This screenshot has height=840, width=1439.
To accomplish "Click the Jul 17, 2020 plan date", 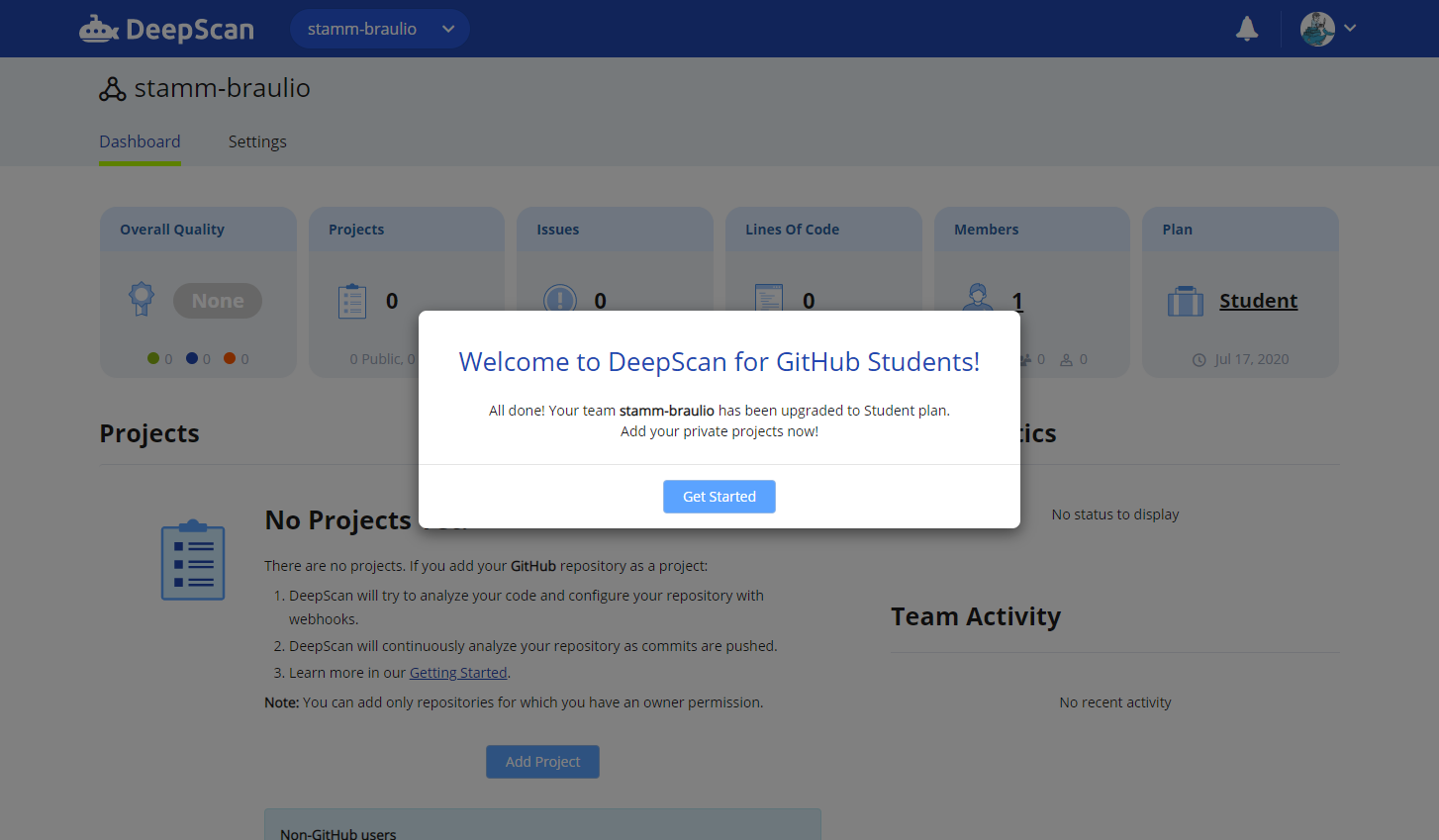I will coord(1252,359).
